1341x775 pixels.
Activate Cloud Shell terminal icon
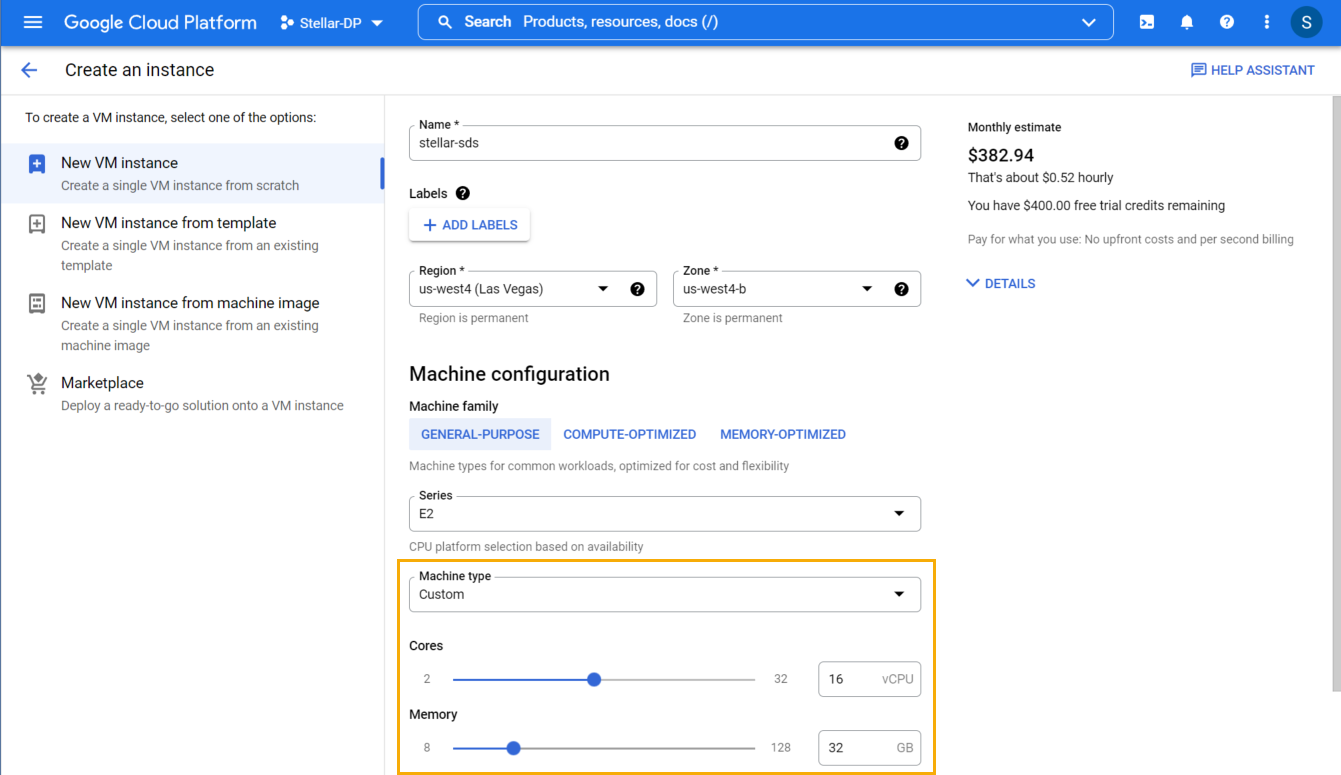[x=1147, y=22]
